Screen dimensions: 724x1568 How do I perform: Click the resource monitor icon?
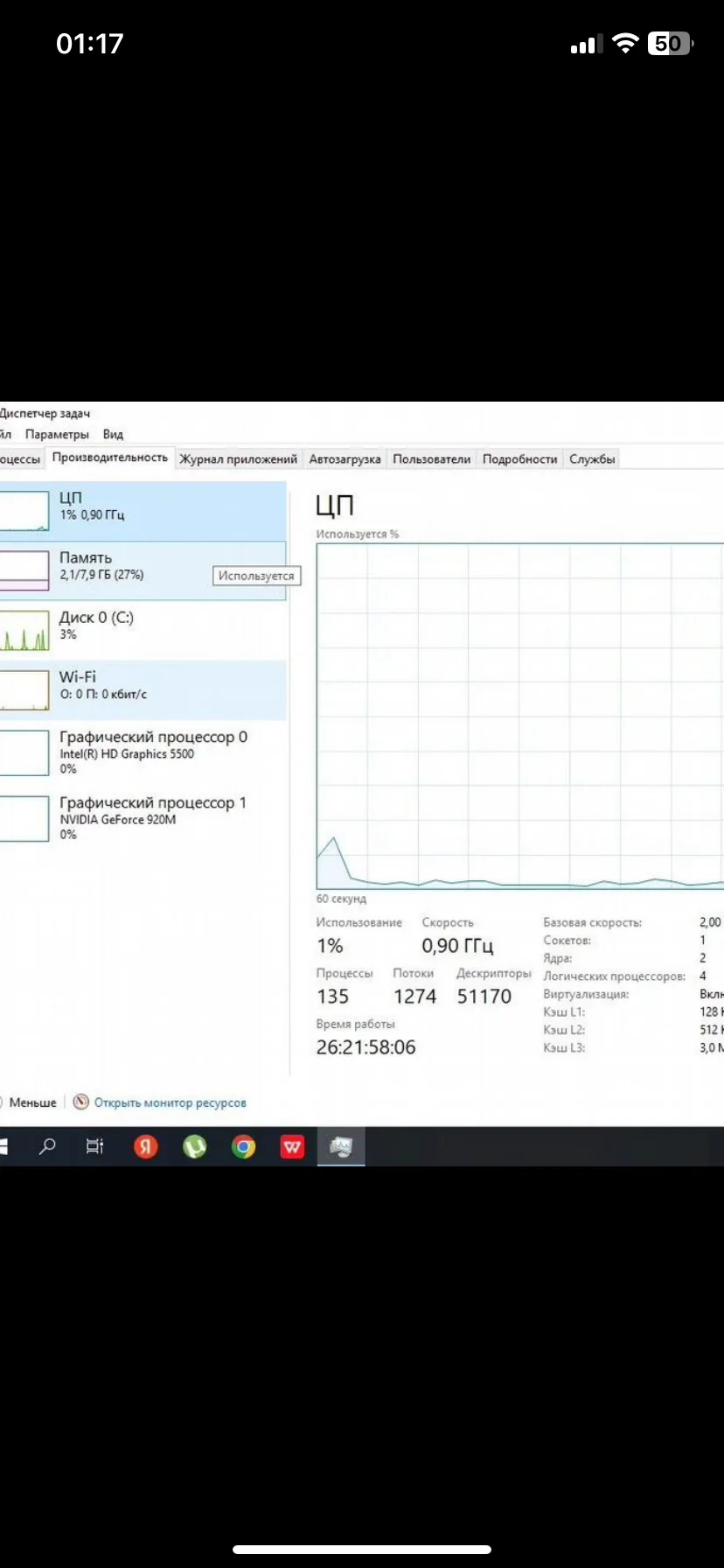click(81, 1102)
